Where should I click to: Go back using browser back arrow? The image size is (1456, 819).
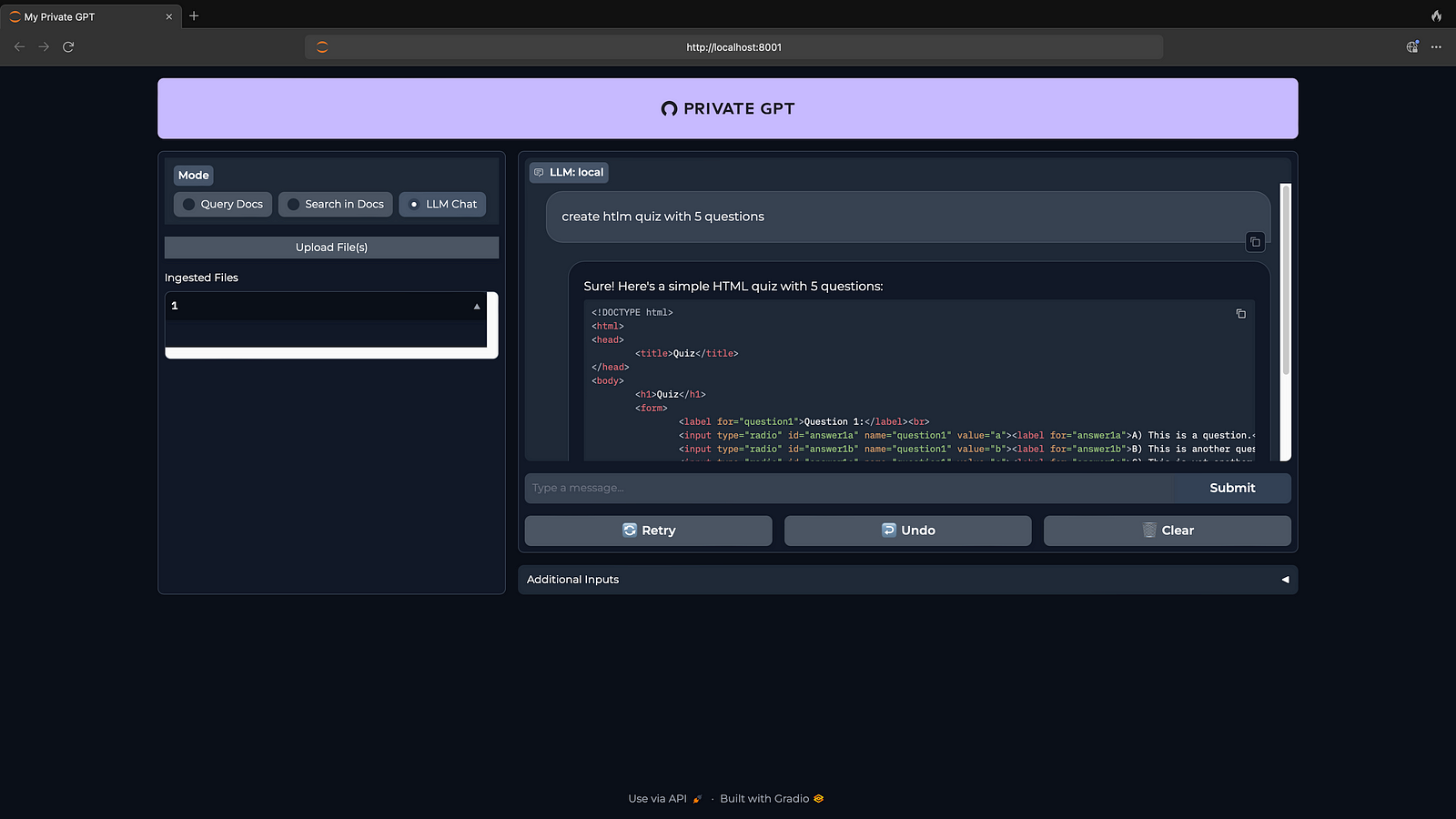(19, 46)
